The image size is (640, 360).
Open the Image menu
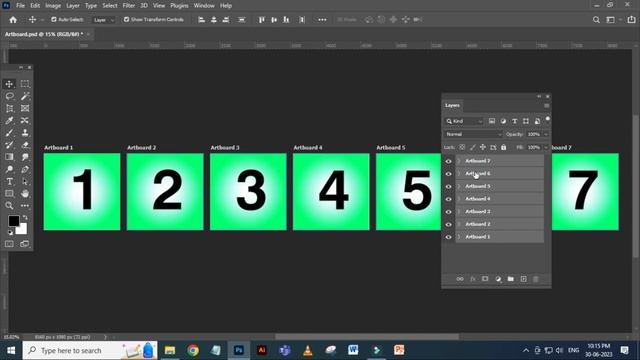[53, 6]
